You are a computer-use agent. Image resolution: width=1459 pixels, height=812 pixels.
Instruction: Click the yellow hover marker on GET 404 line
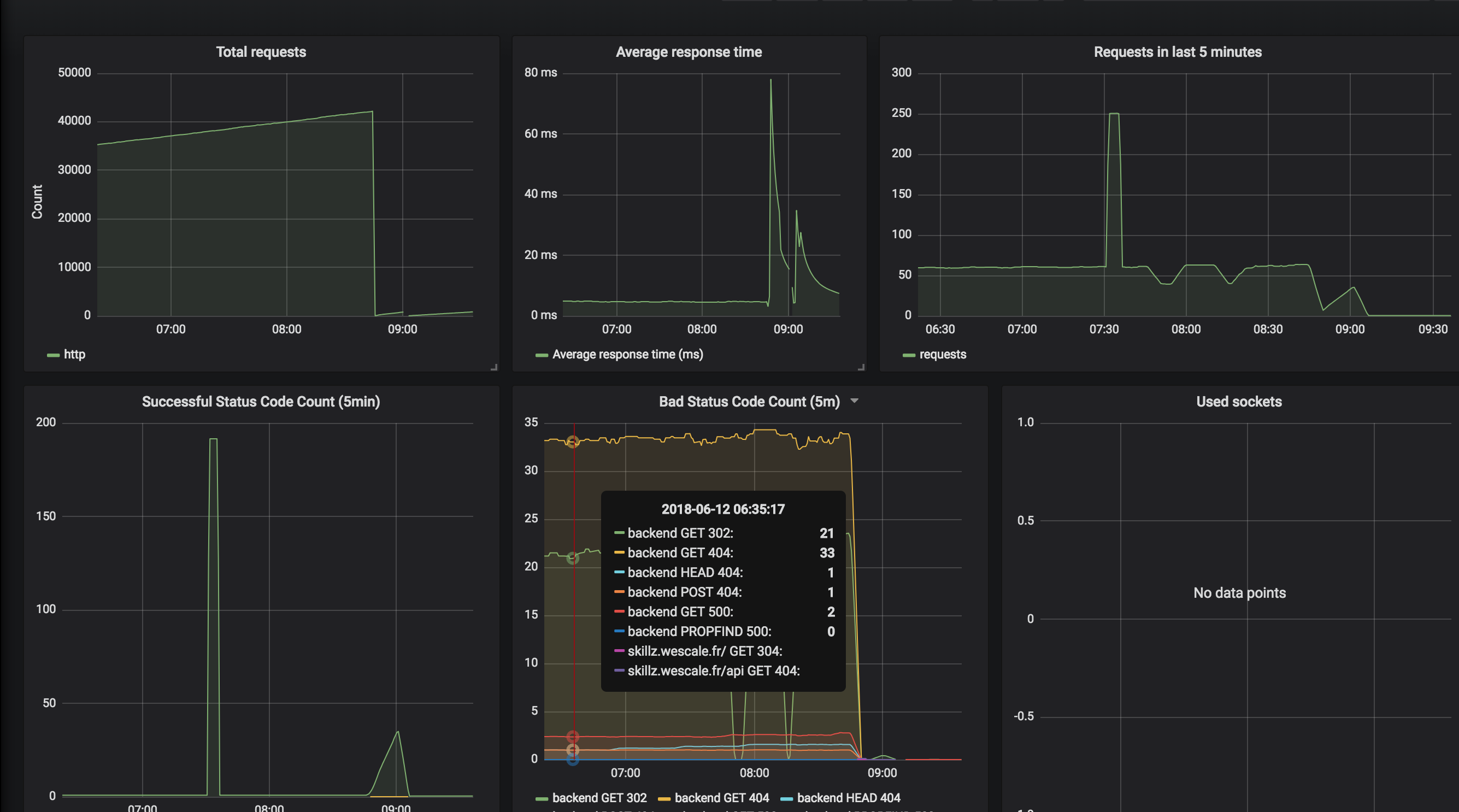573,442
